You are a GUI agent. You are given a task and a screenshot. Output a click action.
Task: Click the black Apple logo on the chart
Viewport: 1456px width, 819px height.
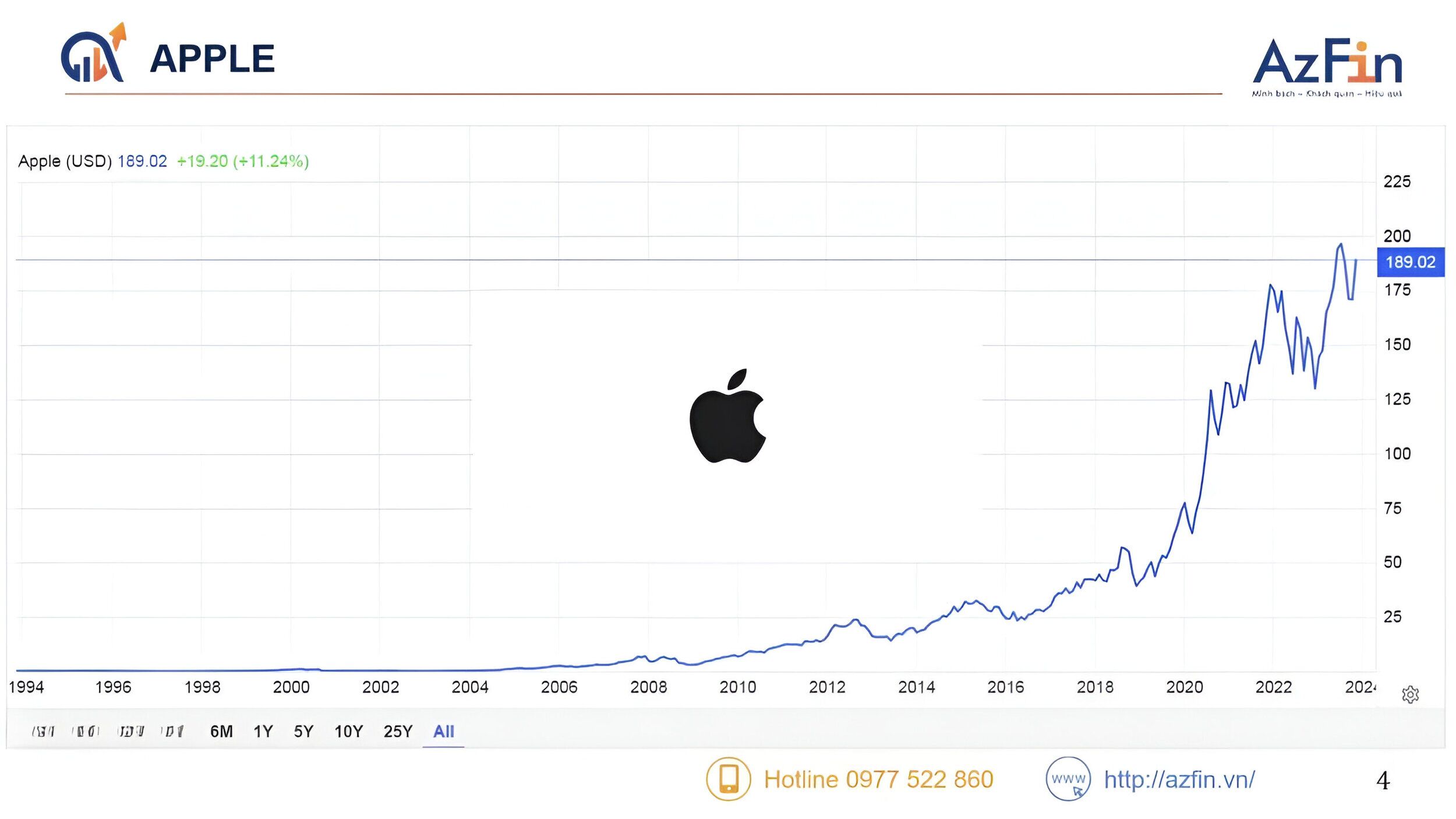[x=727, y=416]
